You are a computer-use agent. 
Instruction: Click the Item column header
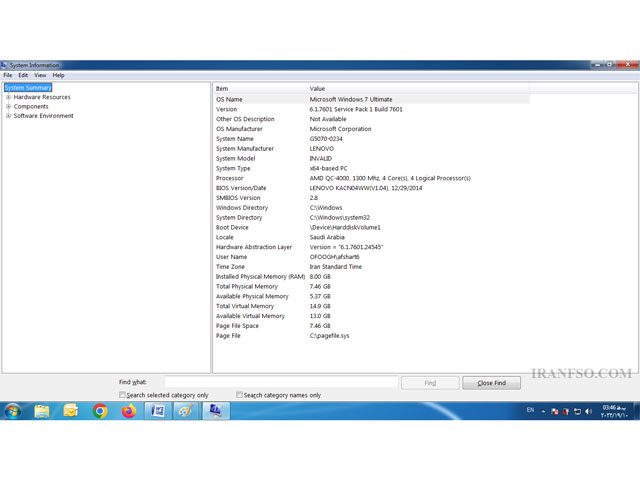260,89
